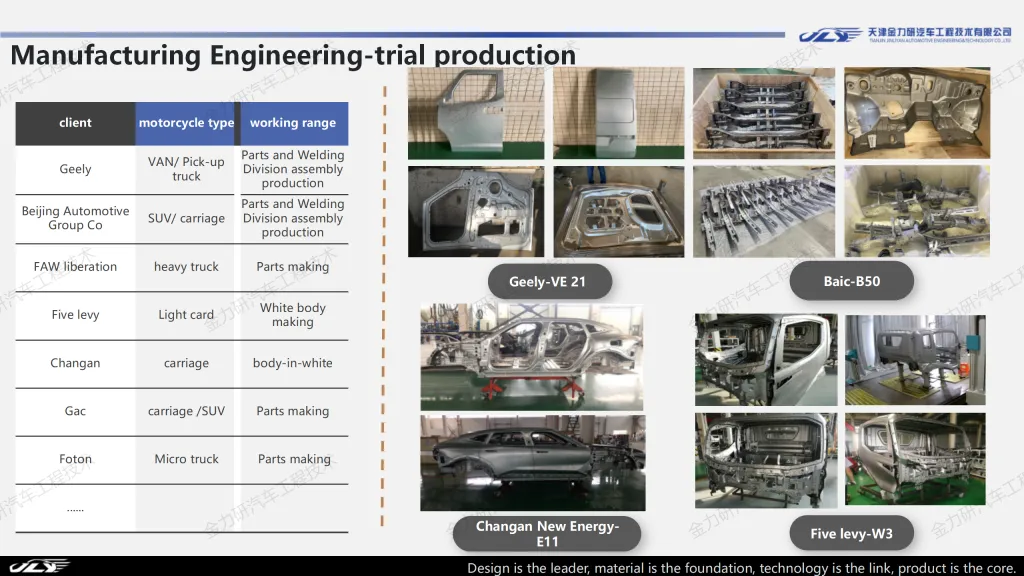Select the 'client' table header cell

(x=75, y=123)
